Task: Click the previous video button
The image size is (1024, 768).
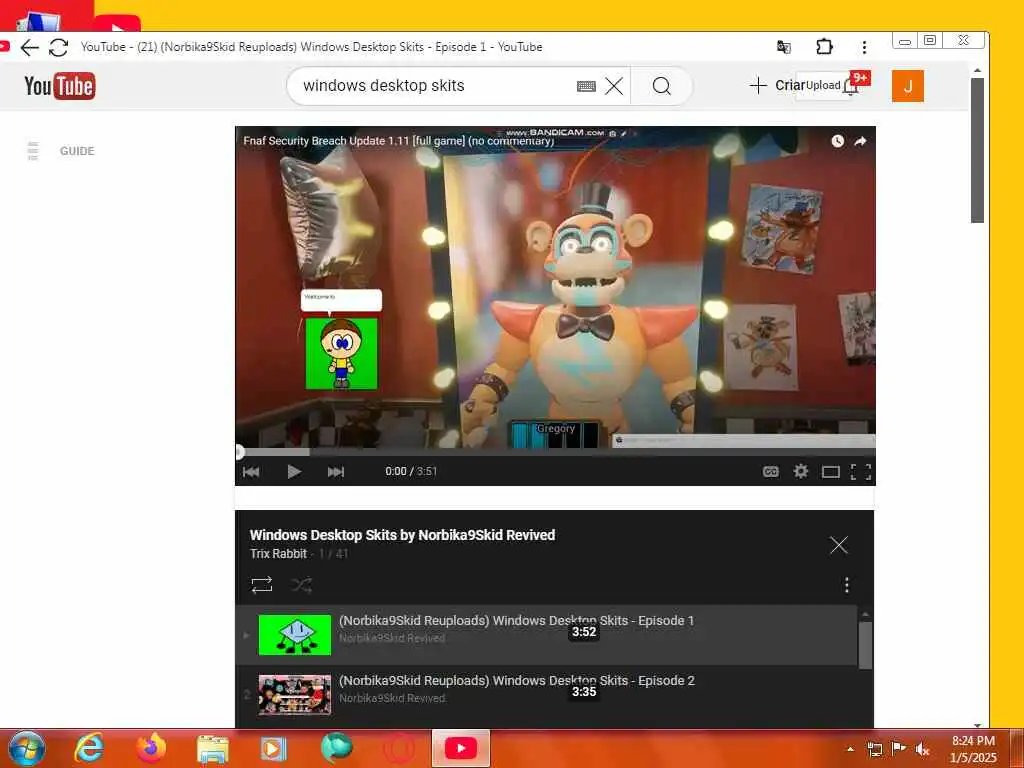Action: (251, 472)
